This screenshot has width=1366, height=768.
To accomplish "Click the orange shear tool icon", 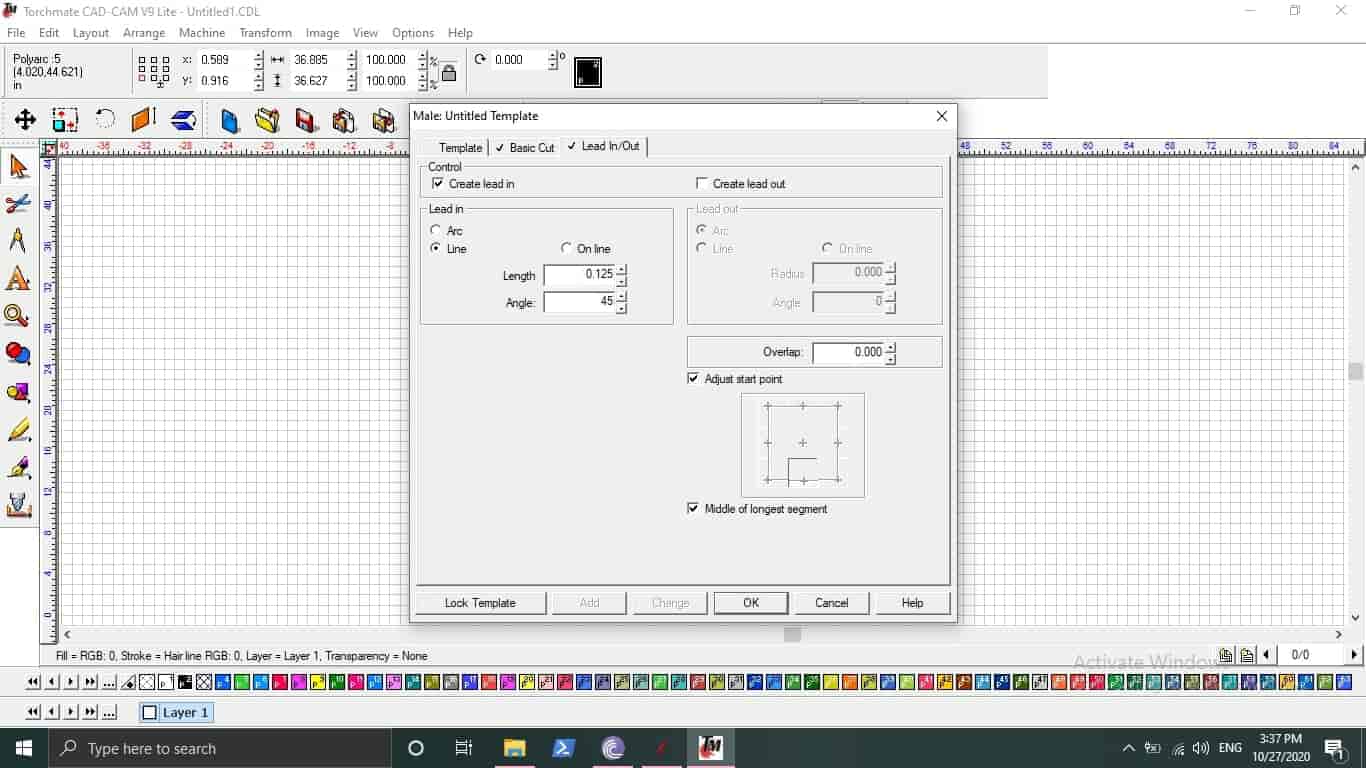I will tap(144, 121).
